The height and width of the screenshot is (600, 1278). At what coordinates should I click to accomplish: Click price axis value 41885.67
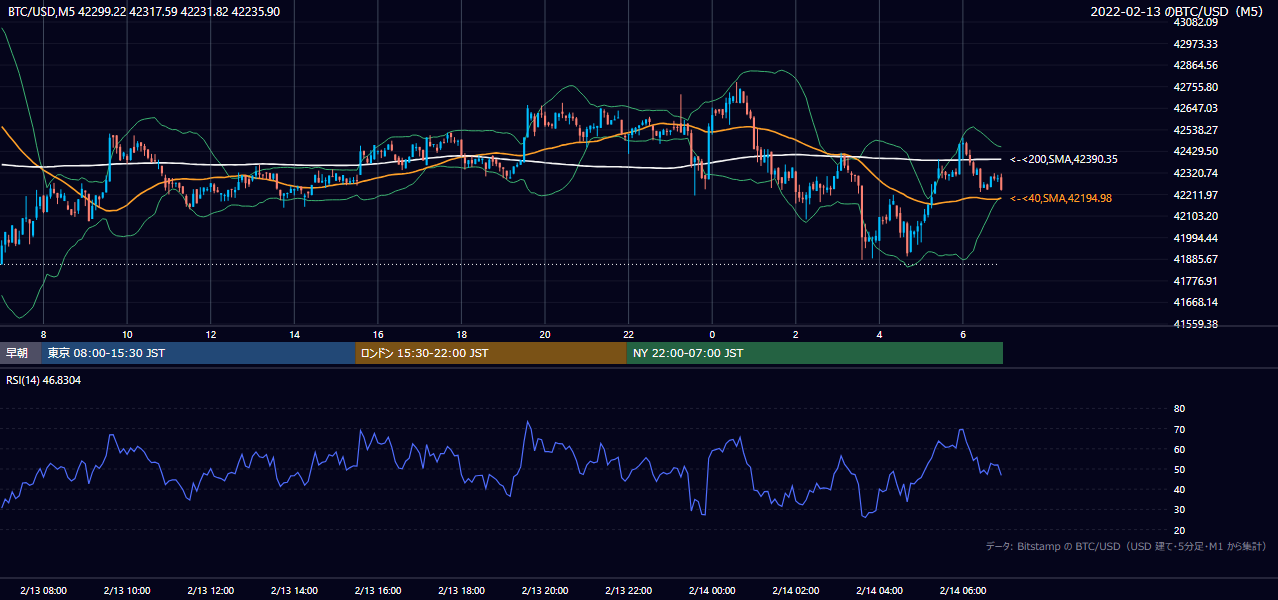click(1195, 259)
